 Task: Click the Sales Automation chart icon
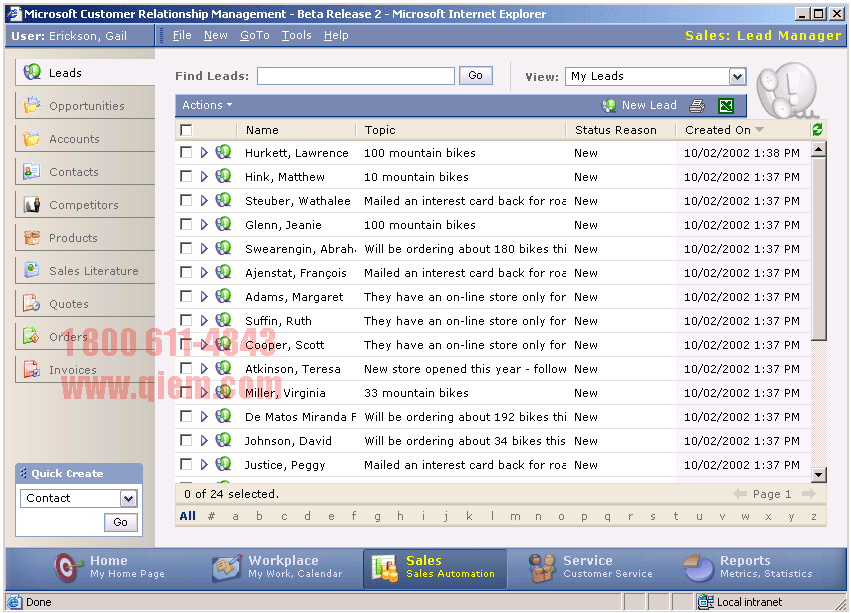point(384,568)
